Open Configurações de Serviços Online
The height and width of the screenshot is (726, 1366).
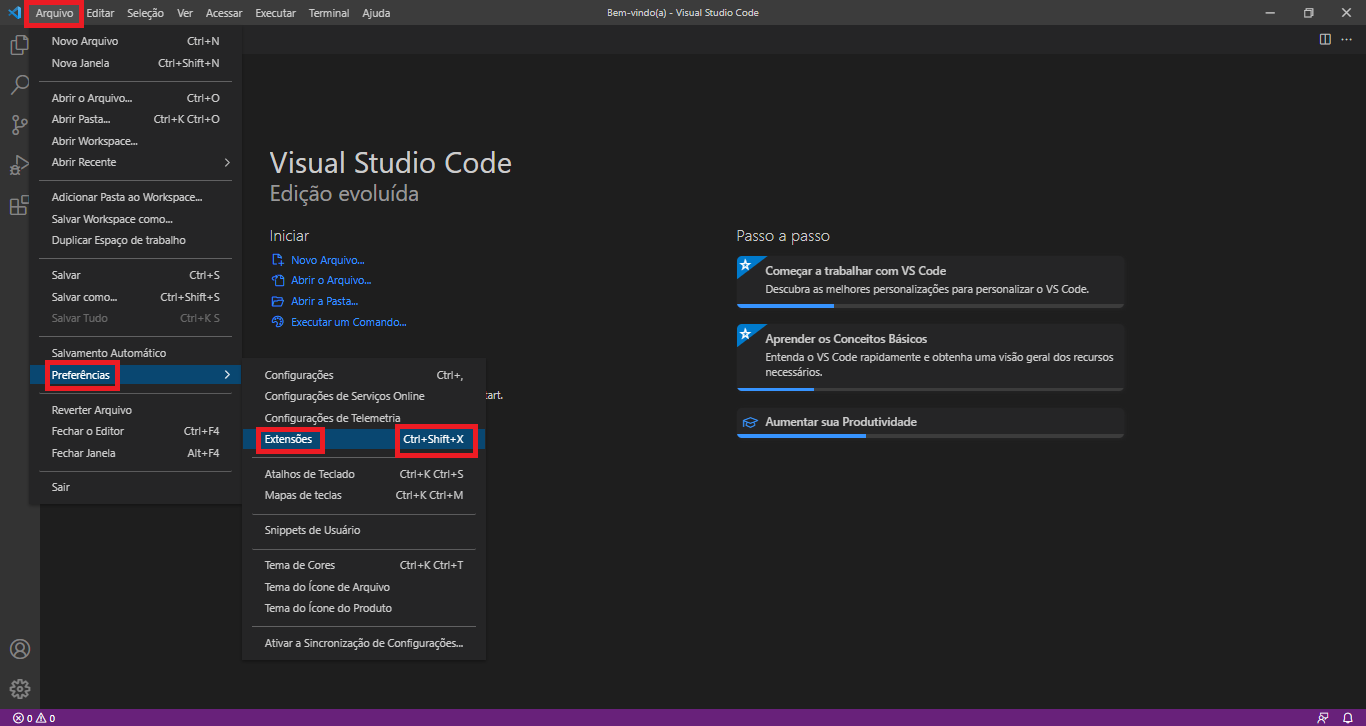pyautogui.click(x=364, y=396)
